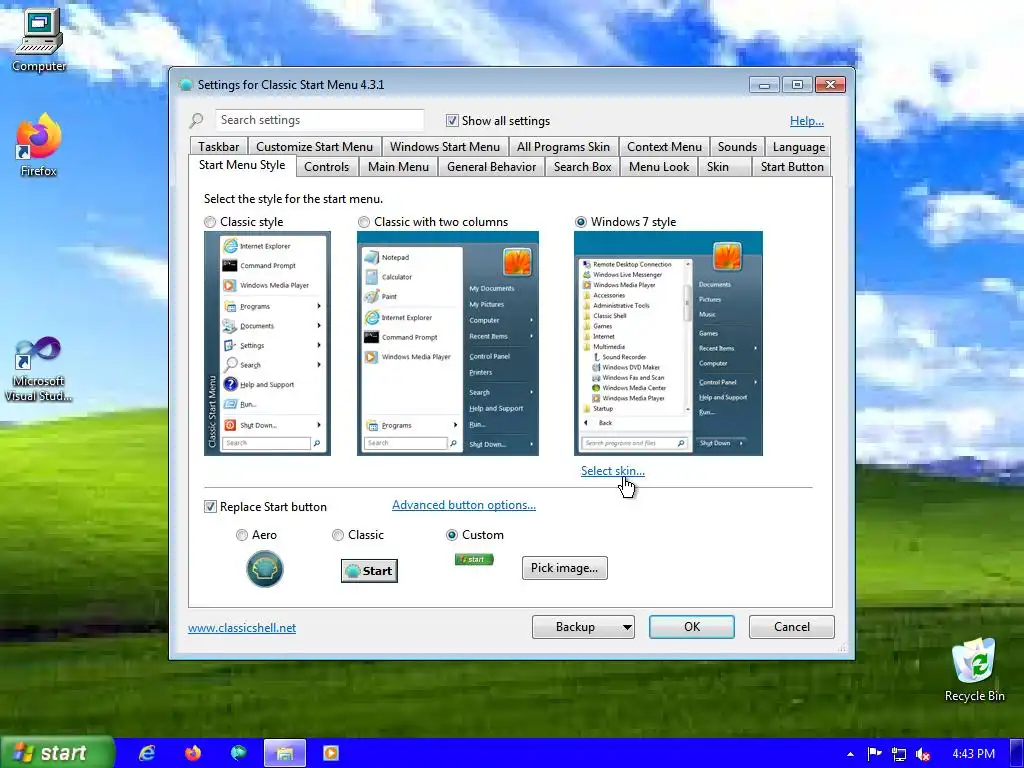
Task: Open the Start Button tab
Action: [792, 167]
